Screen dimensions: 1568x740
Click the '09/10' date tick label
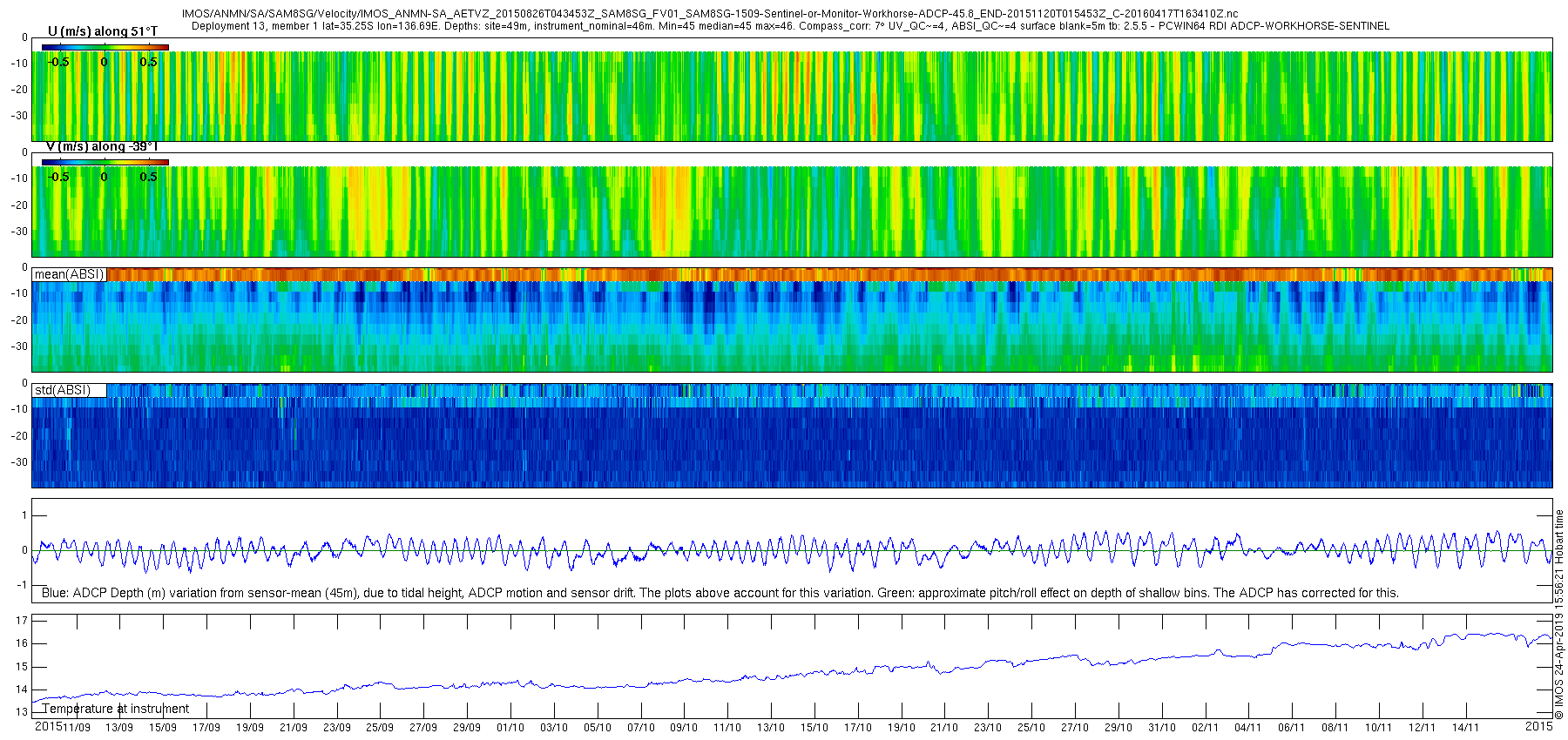(684, 728)
